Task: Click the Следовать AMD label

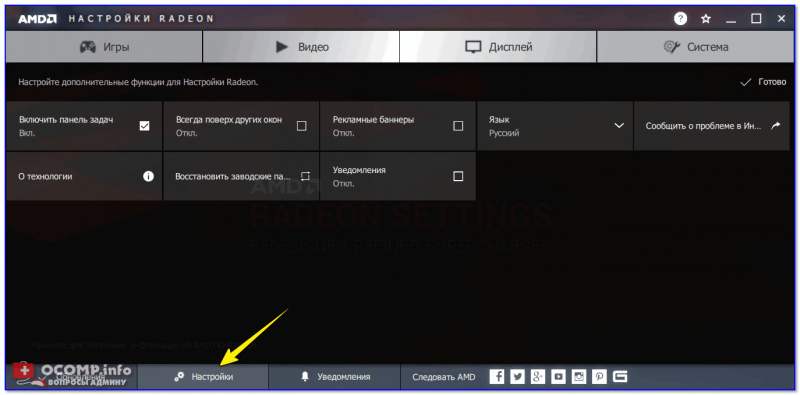Action: (443, 377)
